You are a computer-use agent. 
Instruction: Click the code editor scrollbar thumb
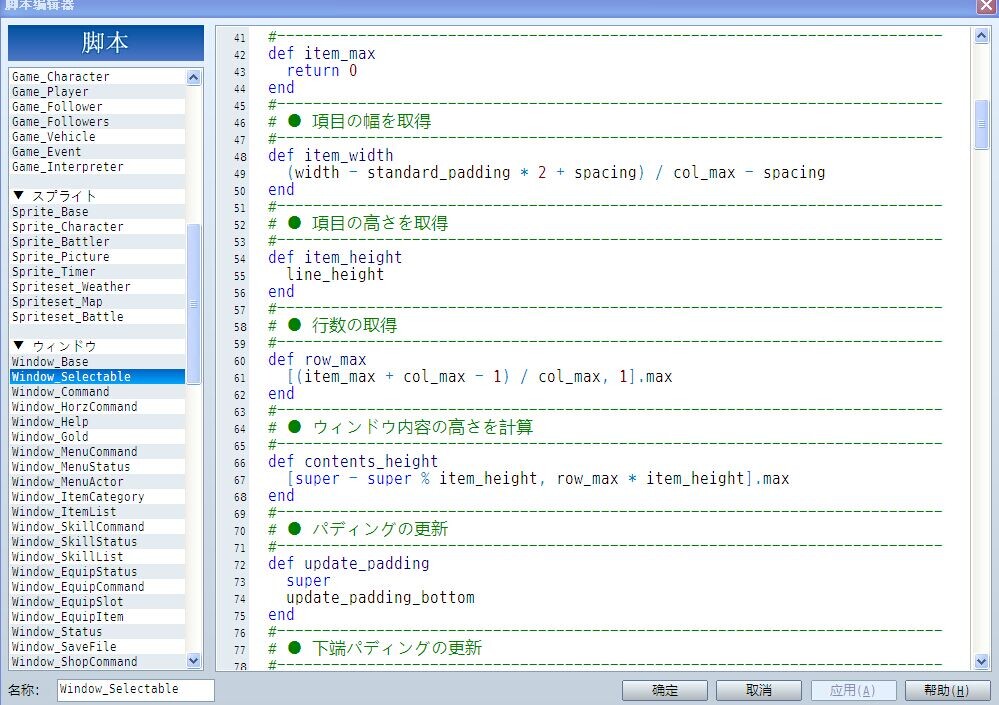[982, 124]
